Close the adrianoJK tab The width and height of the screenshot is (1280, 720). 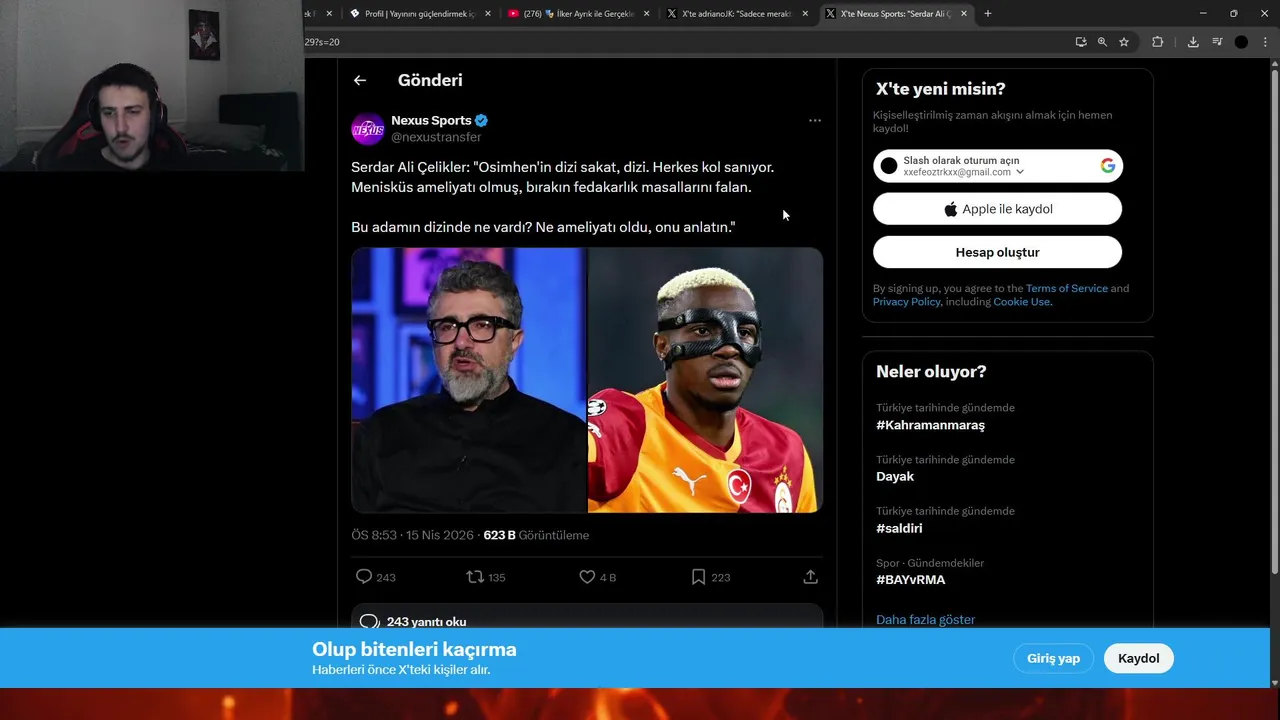tap(805, 14)
